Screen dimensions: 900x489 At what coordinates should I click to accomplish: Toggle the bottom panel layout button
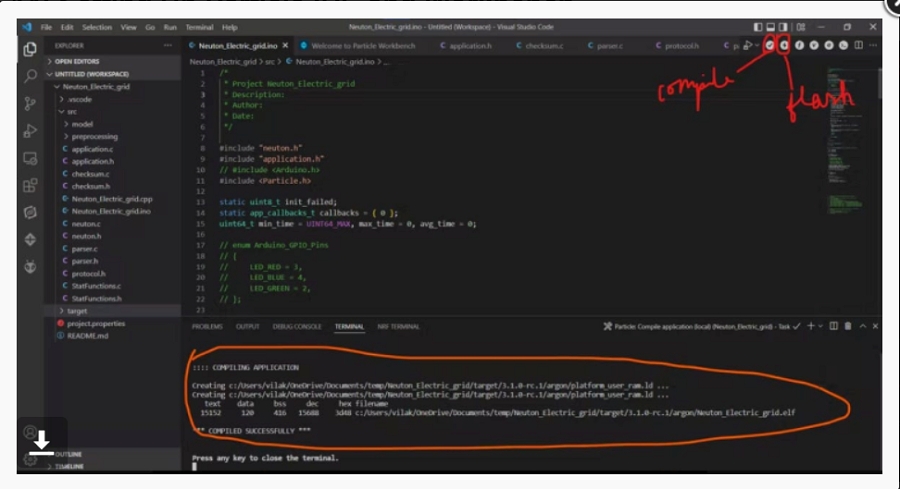pos(770,27)
